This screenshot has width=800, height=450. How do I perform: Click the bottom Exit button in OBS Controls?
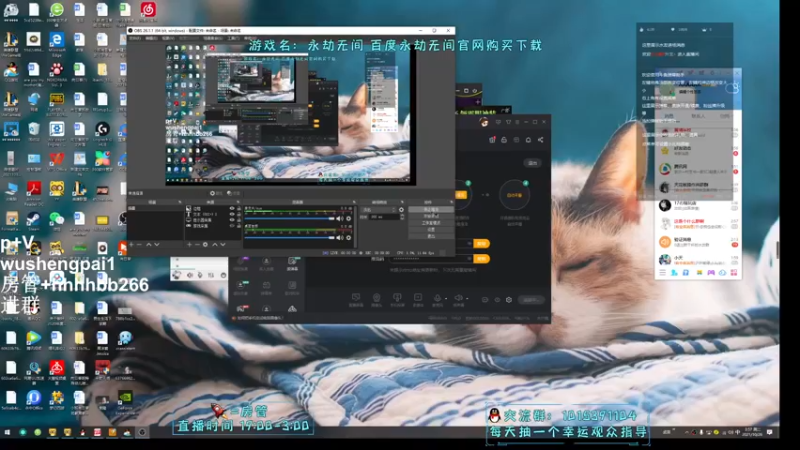[x=431, y=236]
